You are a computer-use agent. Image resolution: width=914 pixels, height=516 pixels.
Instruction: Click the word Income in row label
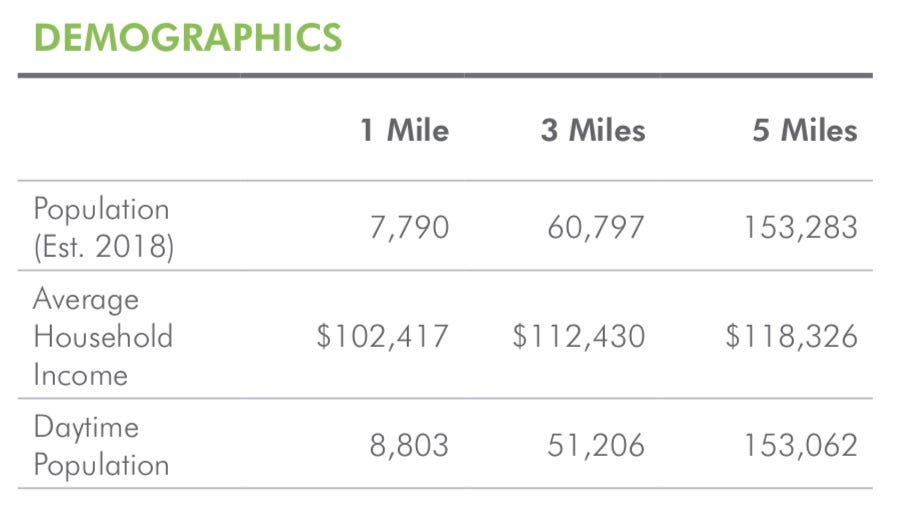pos(80,374)
